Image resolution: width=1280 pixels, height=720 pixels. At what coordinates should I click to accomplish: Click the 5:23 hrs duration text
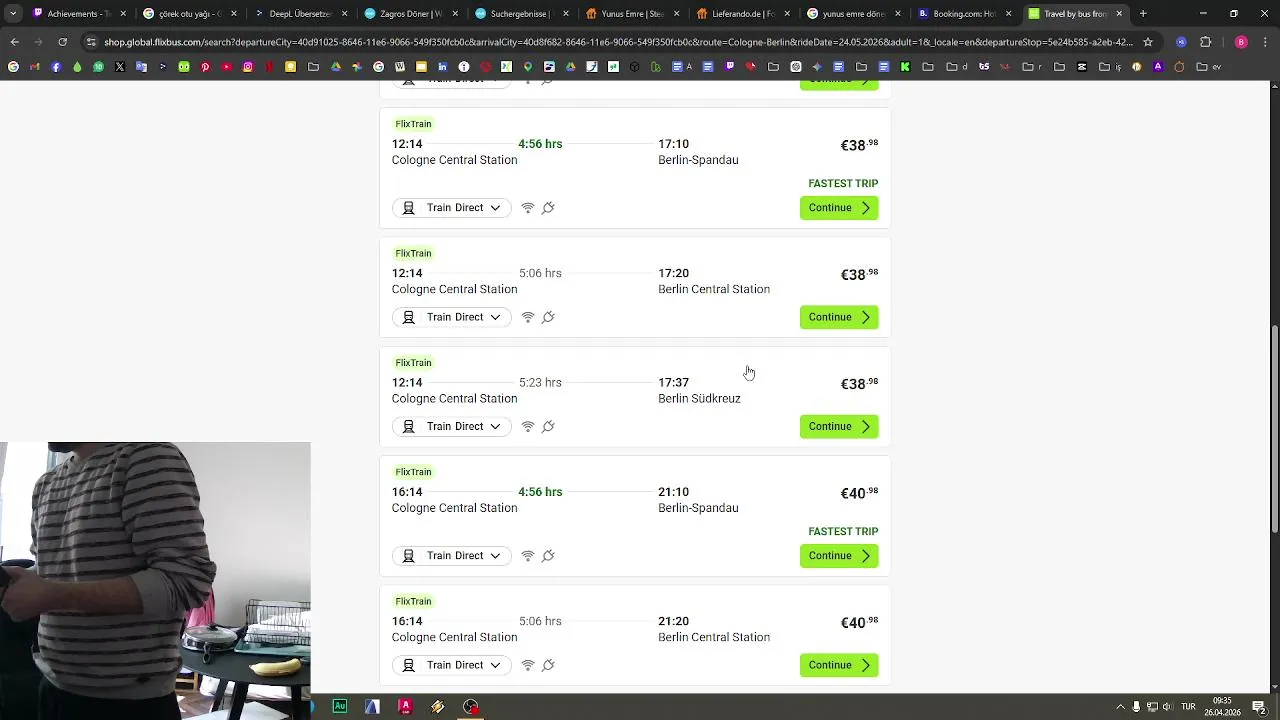540,383
